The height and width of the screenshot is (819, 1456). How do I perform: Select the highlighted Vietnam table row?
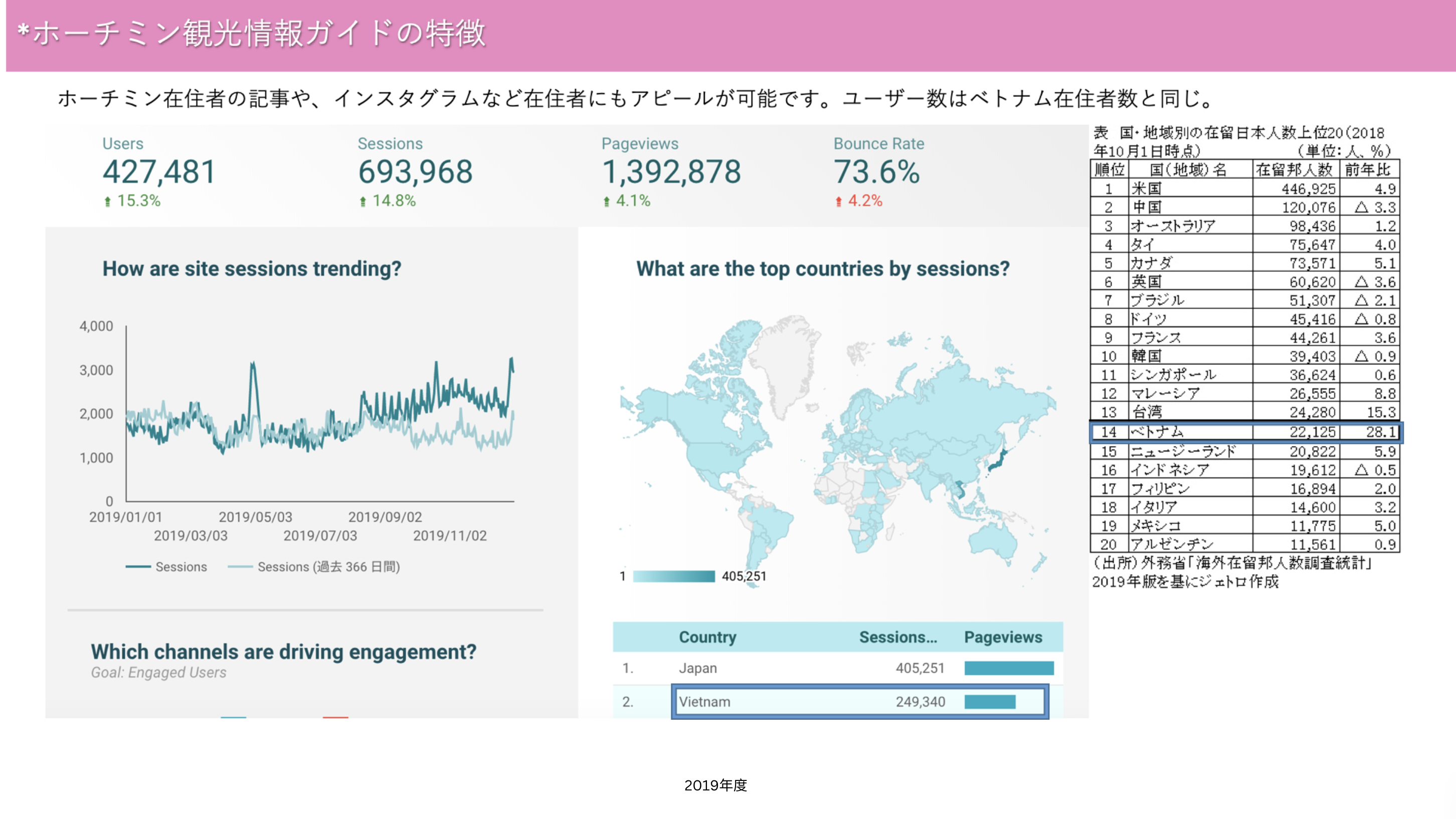pyautogui.click(x=859, y=701)
